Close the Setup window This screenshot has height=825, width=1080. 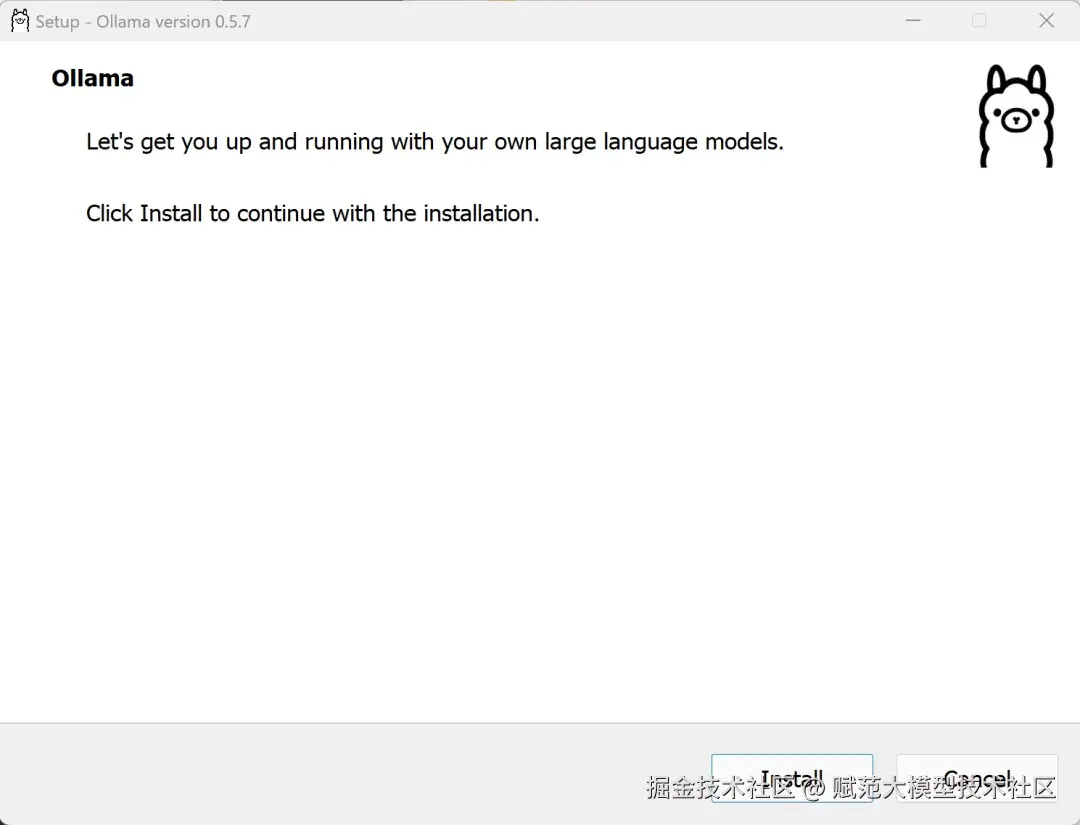[x=1046, y=21]
